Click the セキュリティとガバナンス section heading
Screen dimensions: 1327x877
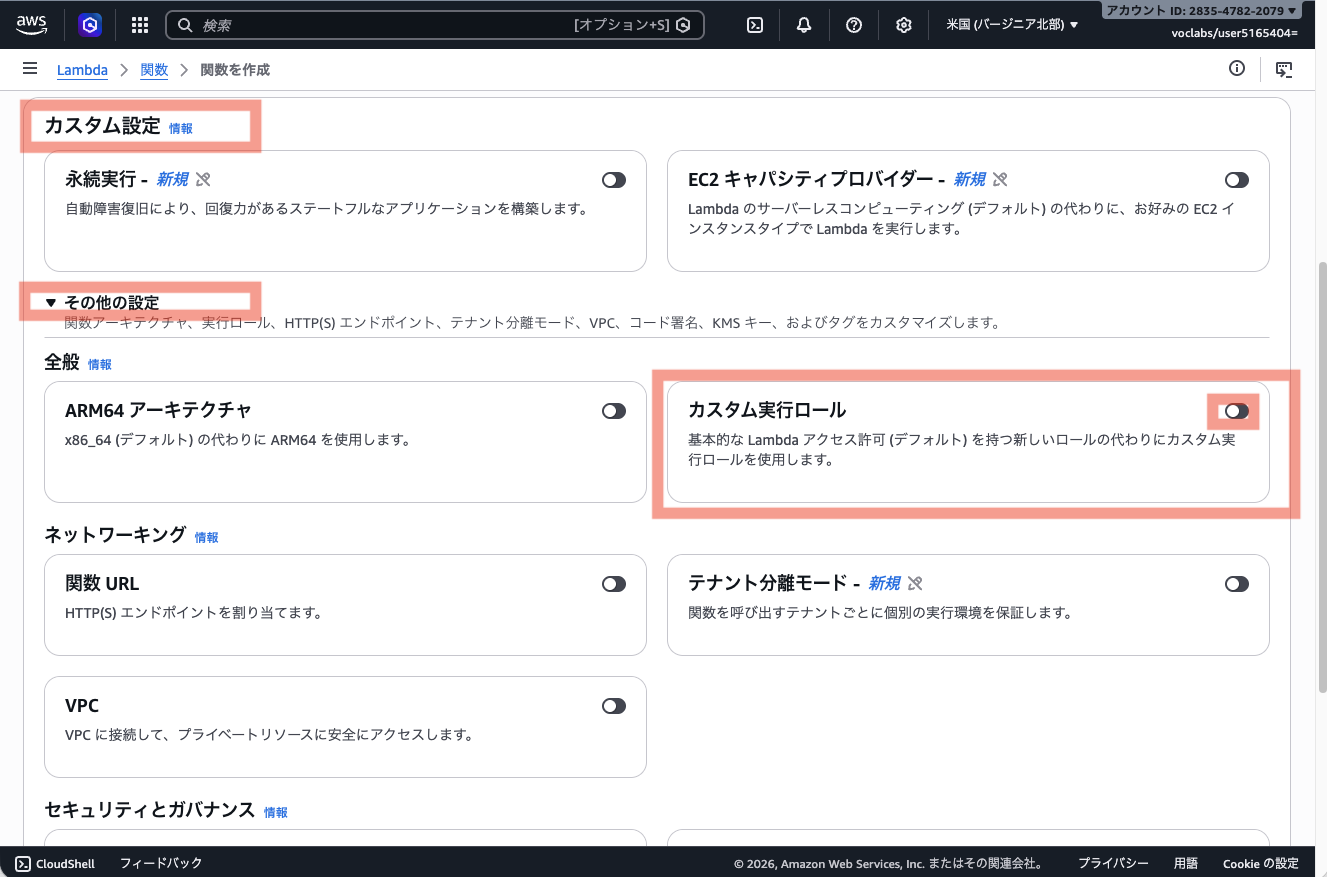pos(150,810)
